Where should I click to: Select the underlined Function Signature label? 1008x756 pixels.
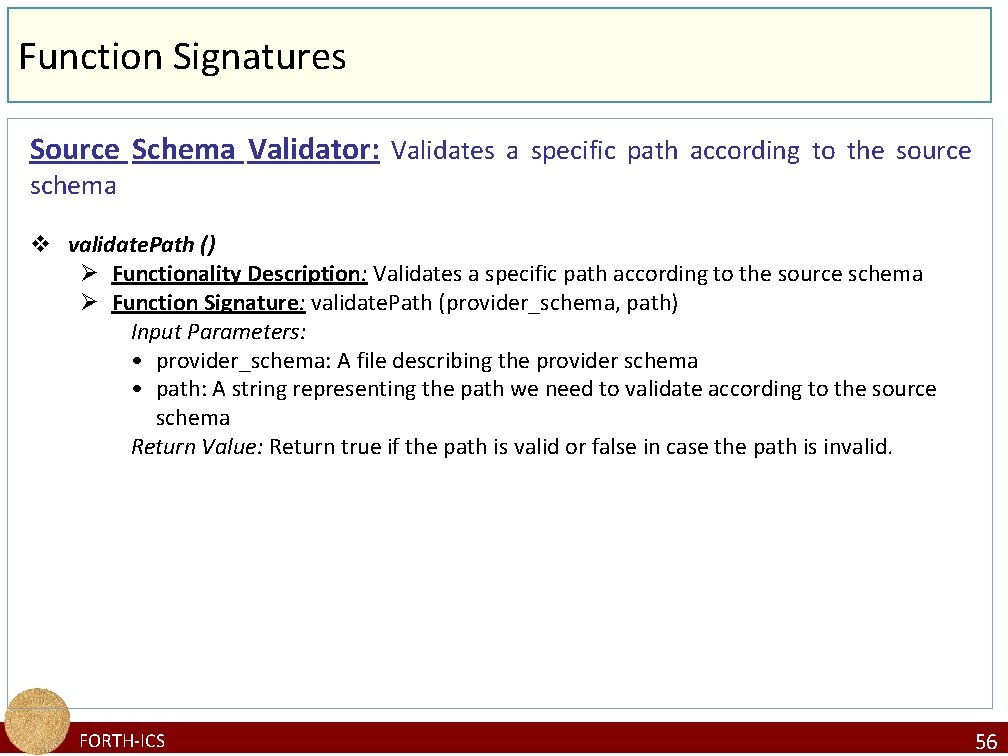tap(208, 303)
